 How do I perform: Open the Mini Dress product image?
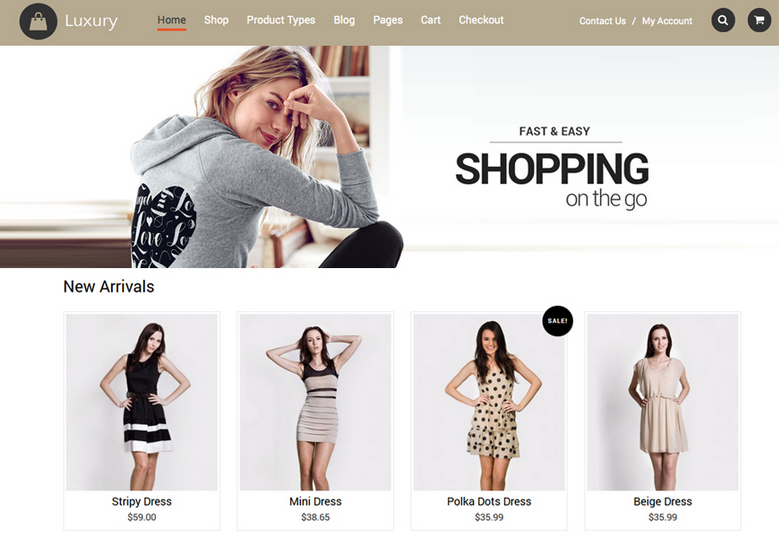315,402
